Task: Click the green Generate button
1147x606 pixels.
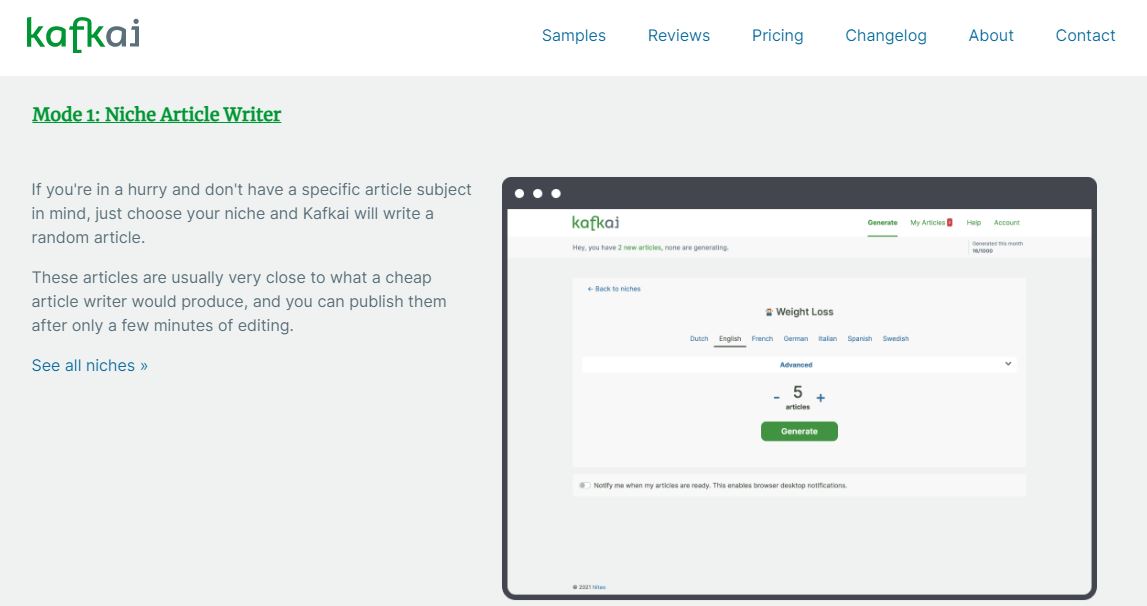Action: (799, 431)
